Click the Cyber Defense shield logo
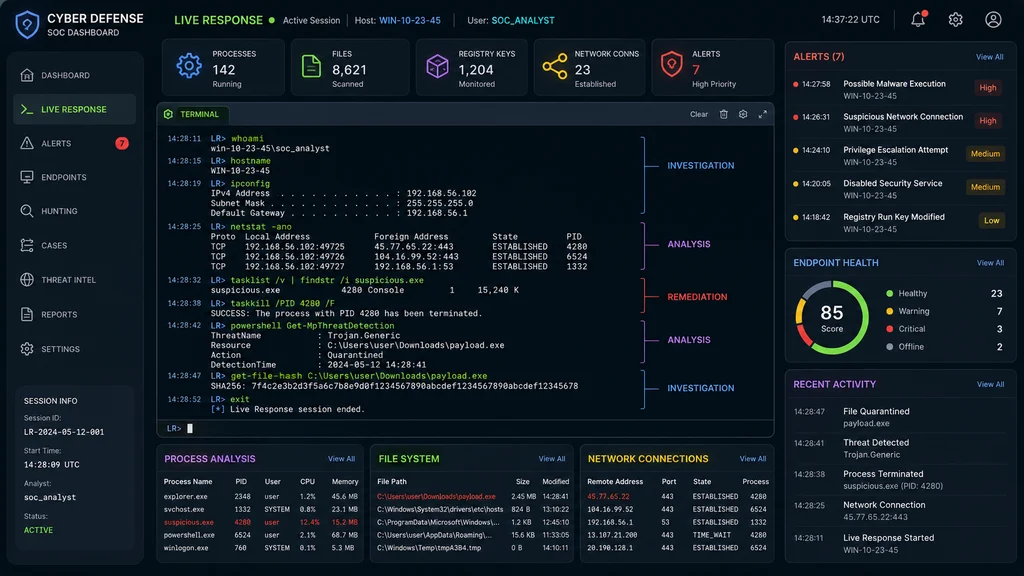Viewport: 1024px width, 576px height. click(x=27, y=25)
